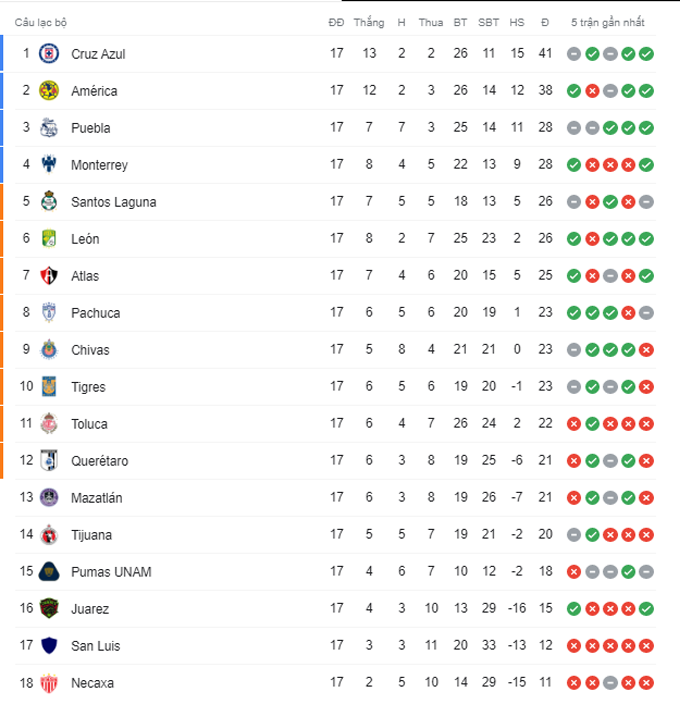Select the Santos Laguna badge
680x701 pixels.
49,202
